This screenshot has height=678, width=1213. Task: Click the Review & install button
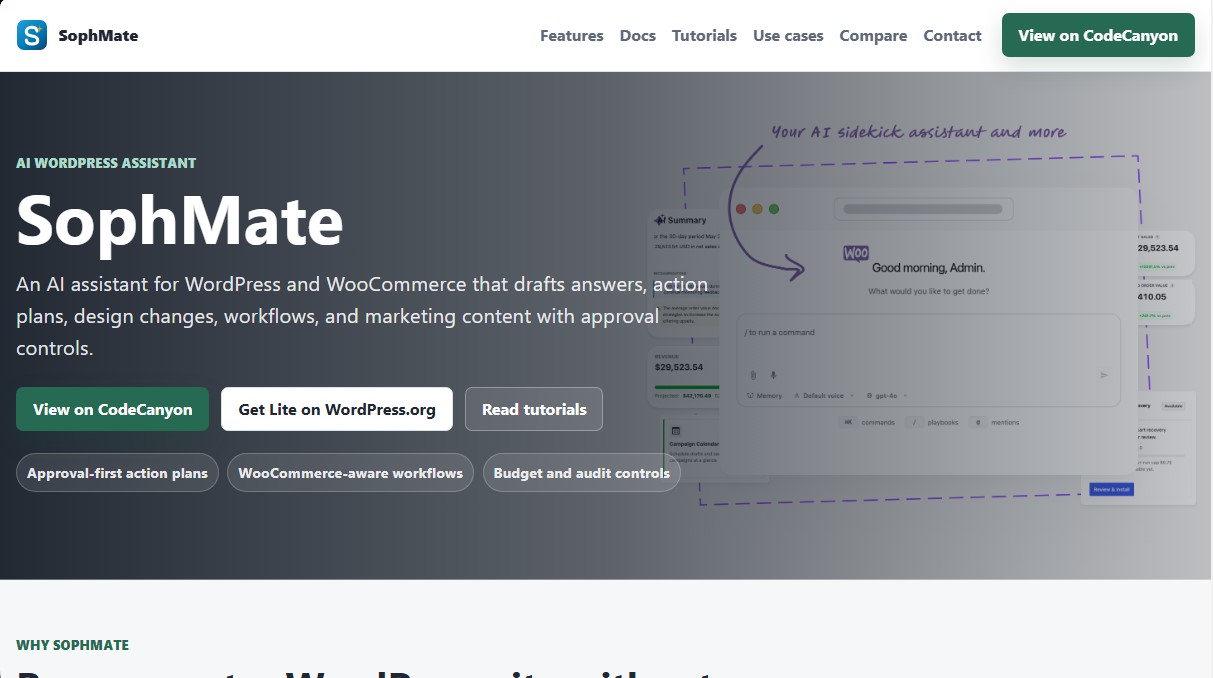1111,489
